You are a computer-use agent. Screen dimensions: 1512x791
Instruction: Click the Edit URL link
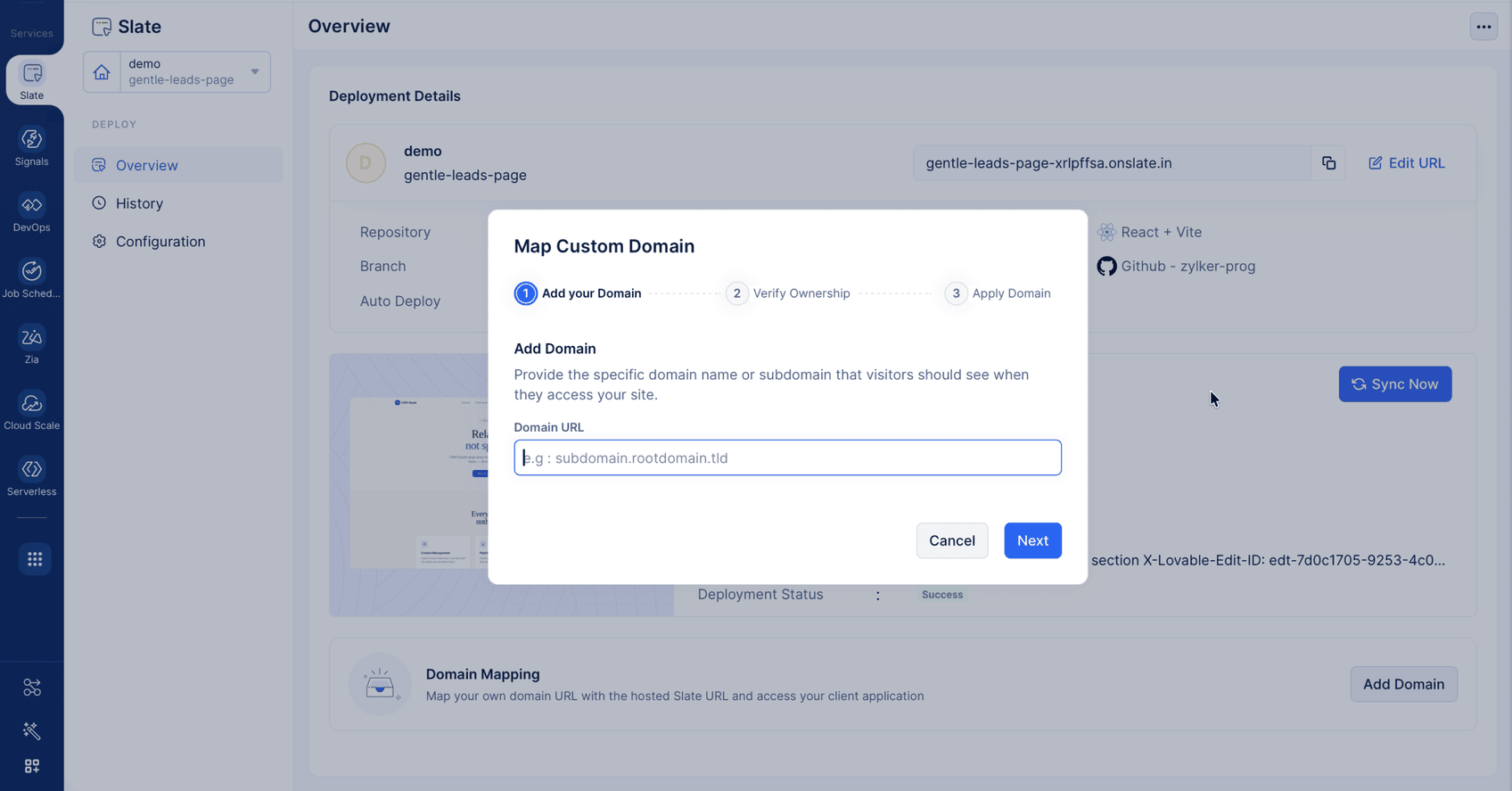pyautogui.click(x=1407, y=163)
